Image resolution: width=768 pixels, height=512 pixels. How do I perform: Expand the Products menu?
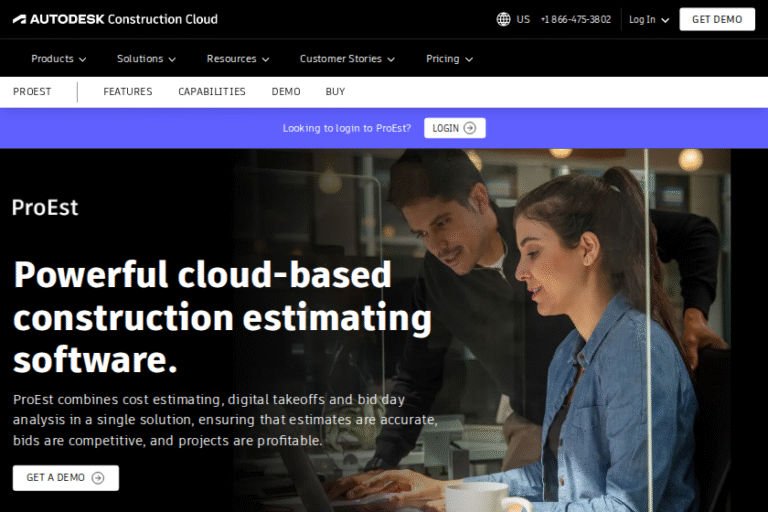tap(58, 59)
